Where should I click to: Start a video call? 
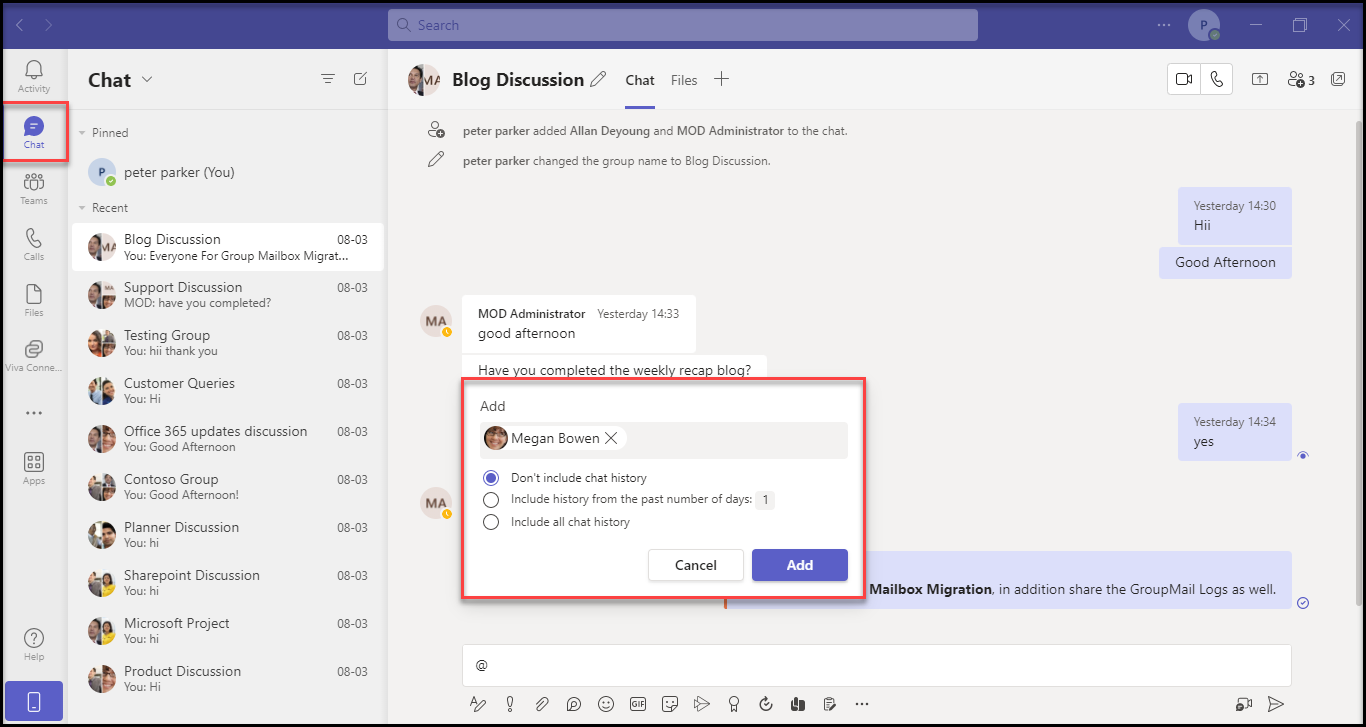(1185, 80)
